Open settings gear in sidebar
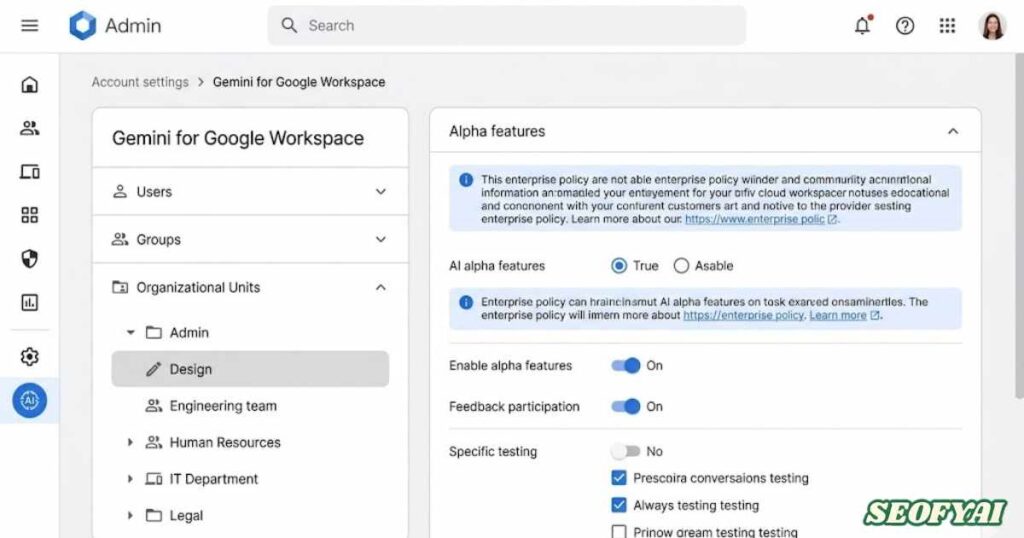 tap(29, 356)
